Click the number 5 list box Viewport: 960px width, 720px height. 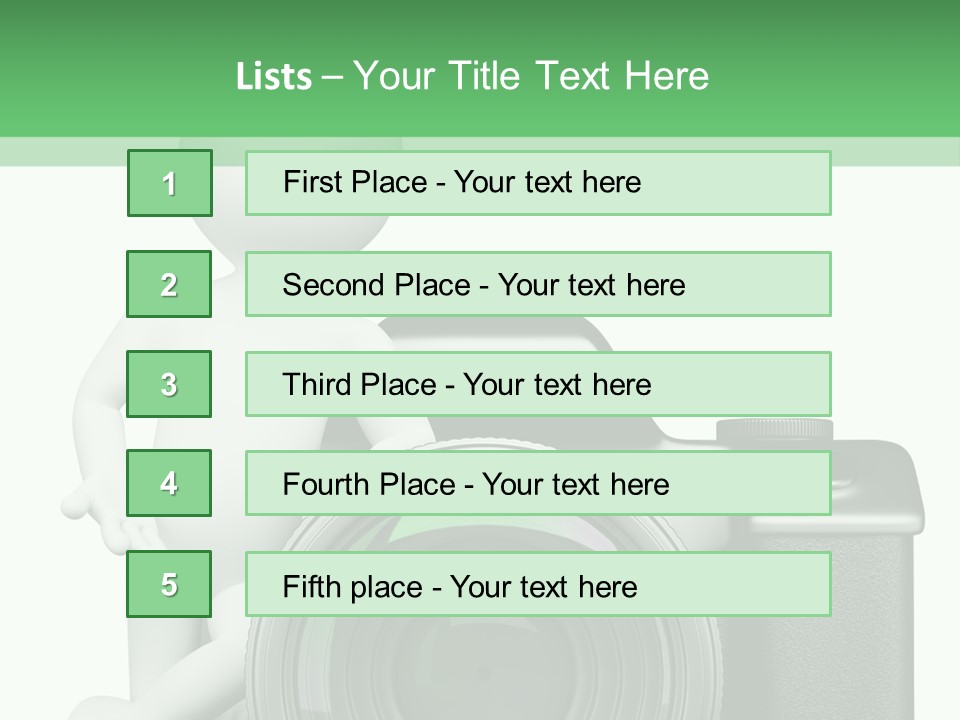[x=170, y=584]
